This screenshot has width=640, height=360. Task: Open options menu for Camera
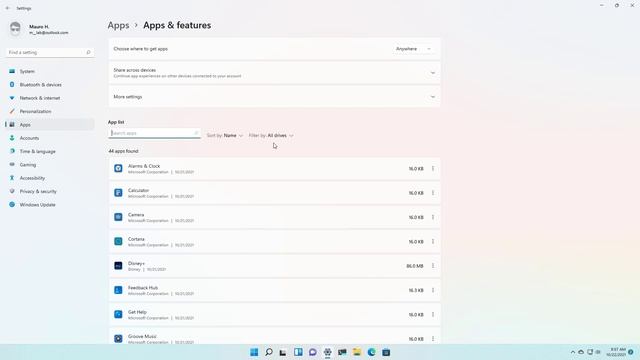(433, 217)
